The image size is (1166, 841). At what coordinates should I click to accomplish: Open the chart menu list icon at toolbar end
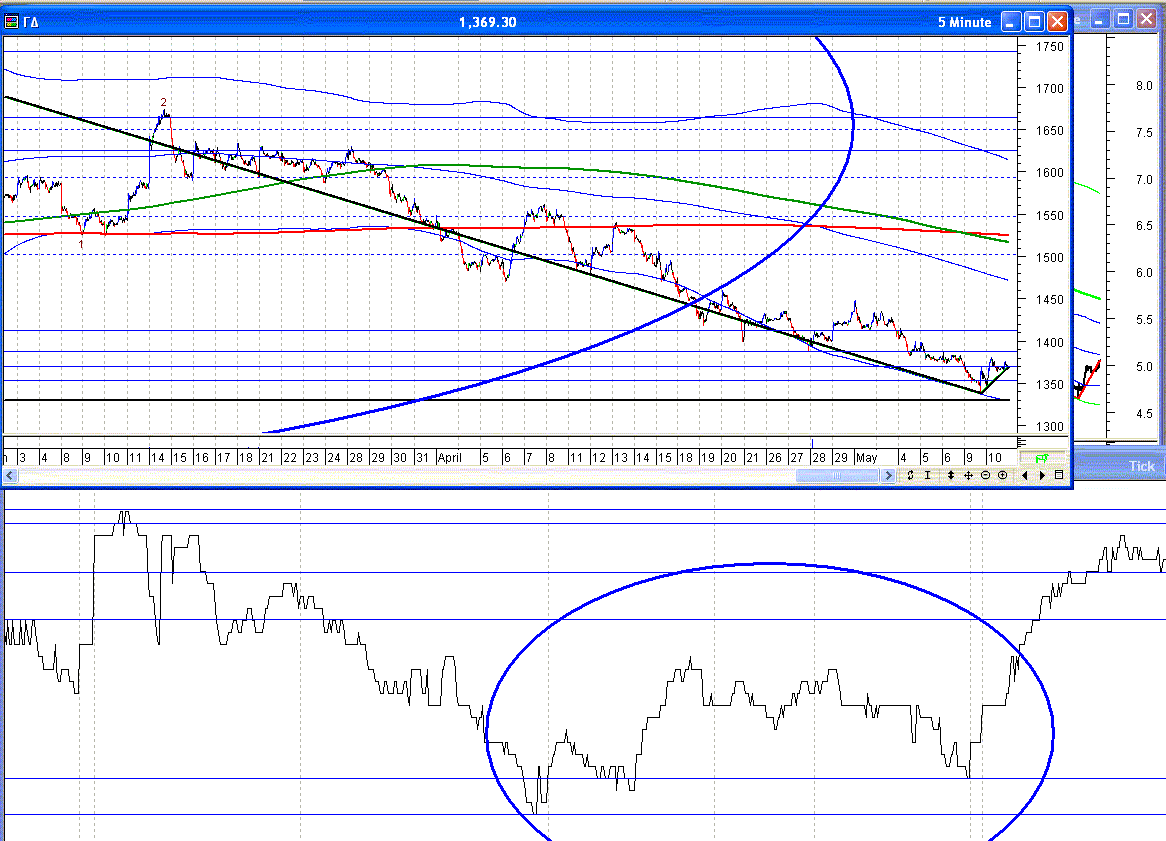coord(1058,476)
